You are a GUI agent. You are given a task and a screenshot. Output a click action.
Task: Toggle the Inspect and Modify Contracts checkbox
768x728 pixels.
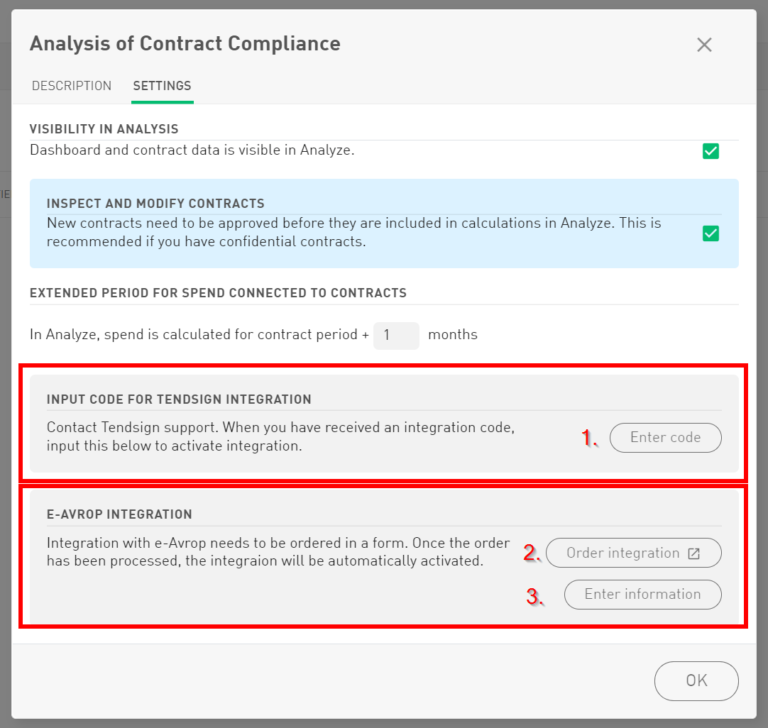click(711, 233)
